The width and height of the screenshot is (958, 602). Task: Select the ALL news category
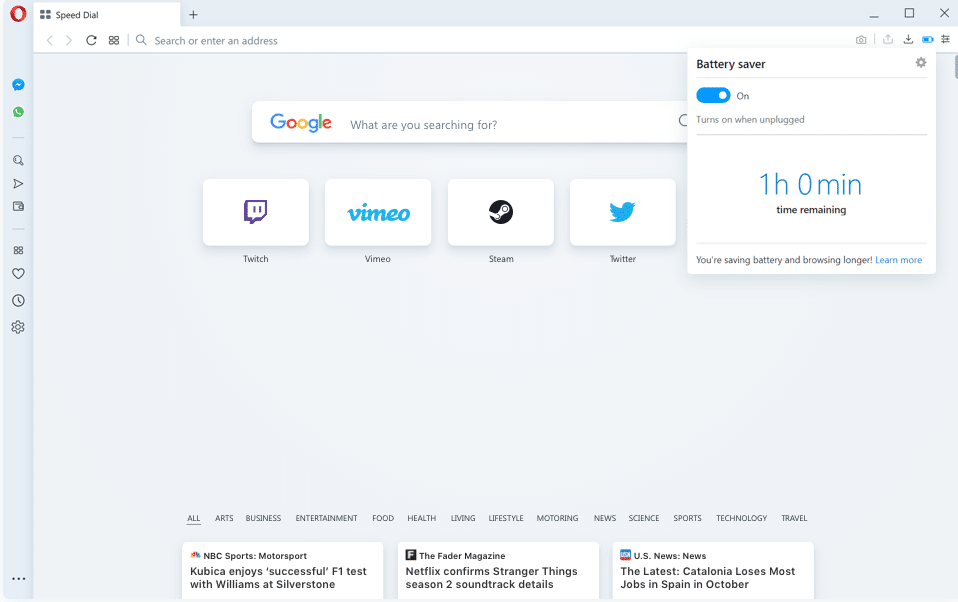tap(194, 518)
